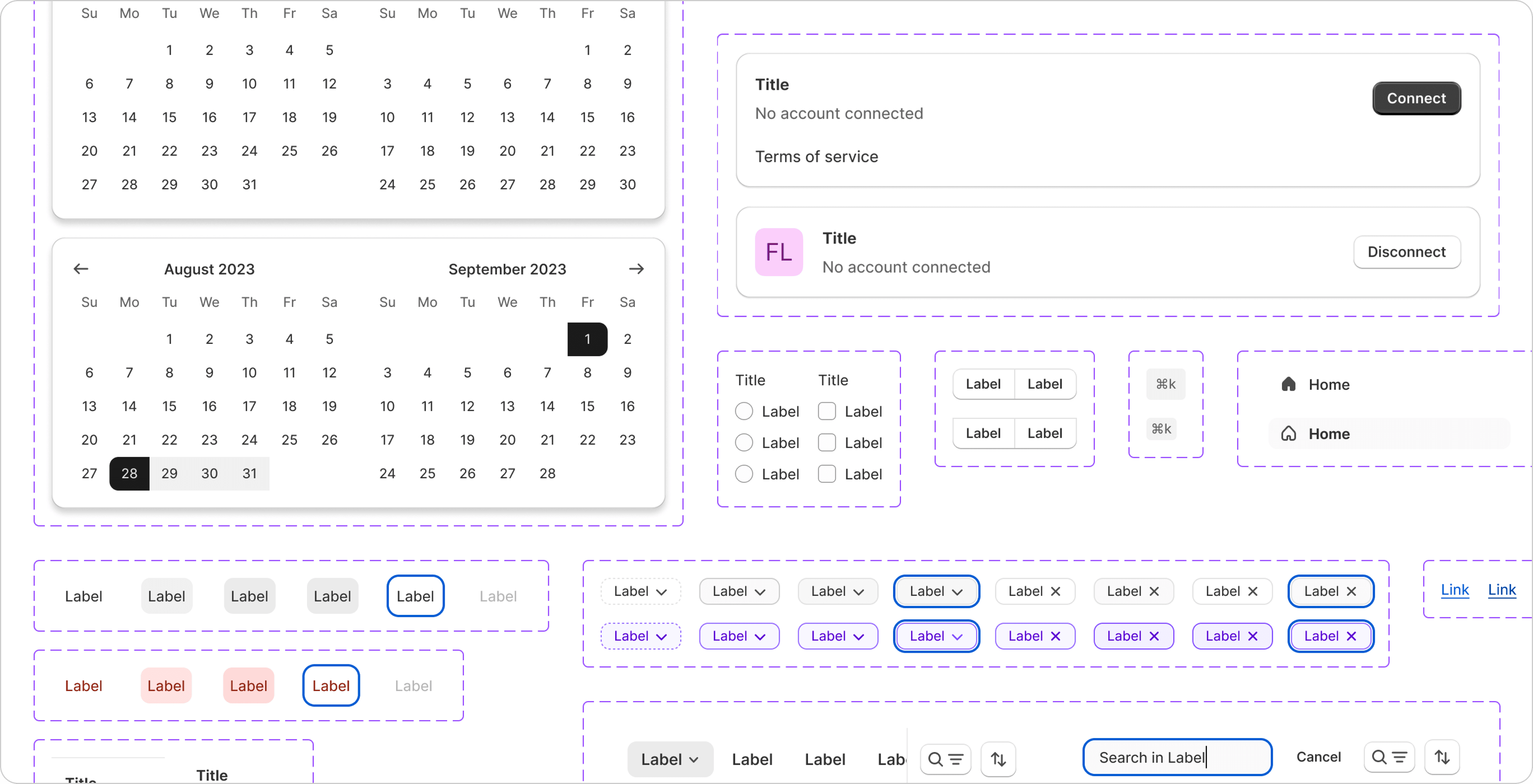Select the second Label in lower segmented control

1044,433
